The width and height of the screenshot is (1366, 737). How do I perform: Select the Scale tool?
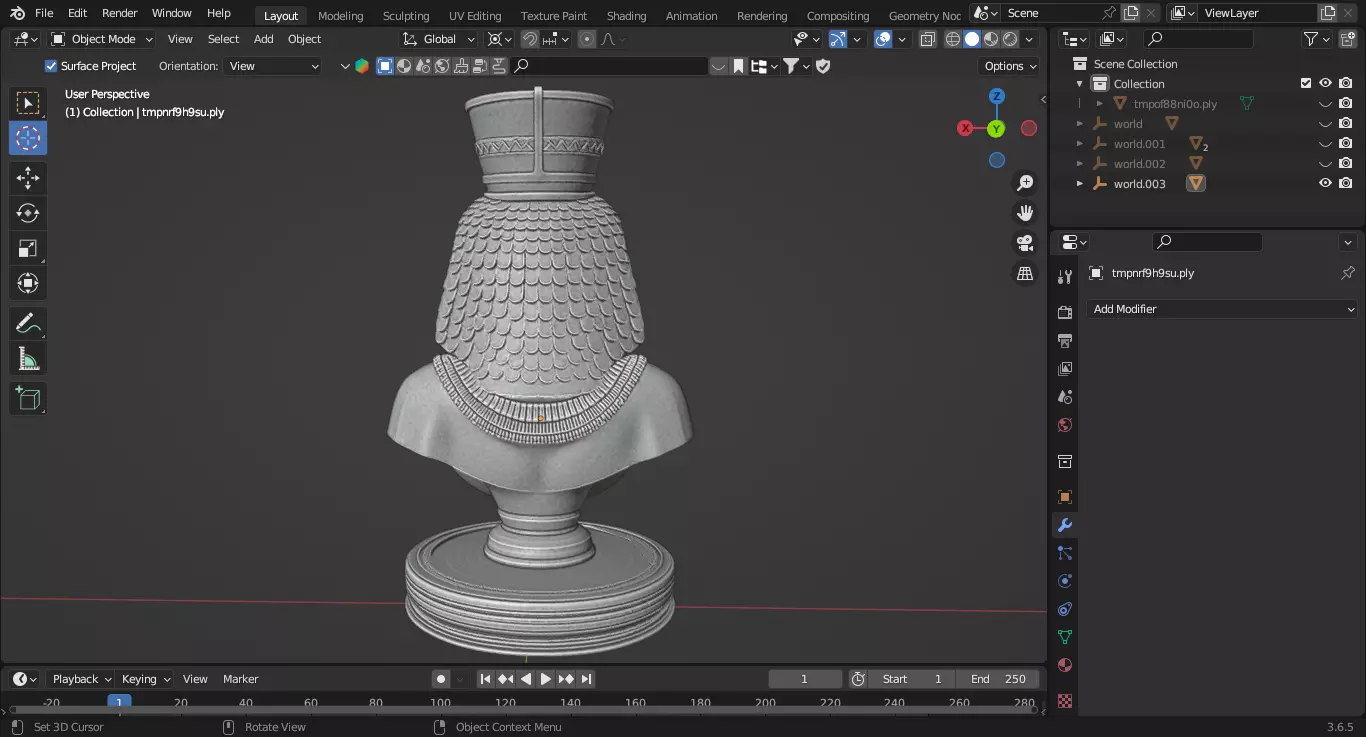[x=28, y=248]
